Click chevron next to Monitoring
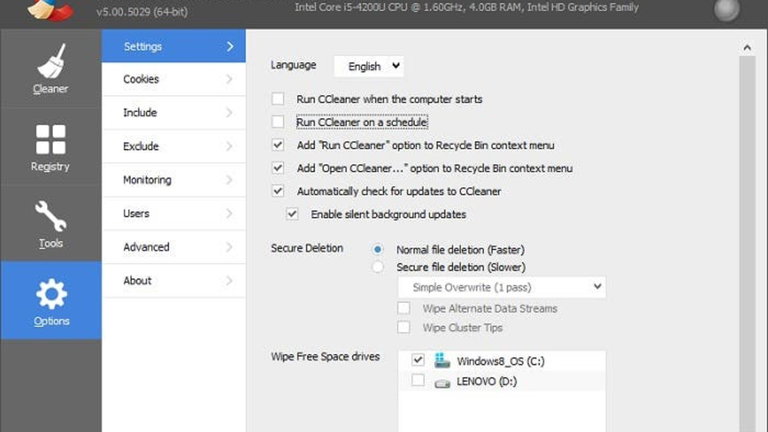 click(x=229, y=180)
